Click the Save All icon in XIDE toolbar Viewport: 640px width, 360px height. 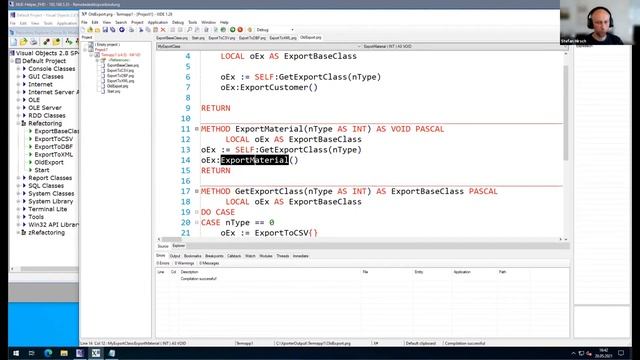pos(112,30)
